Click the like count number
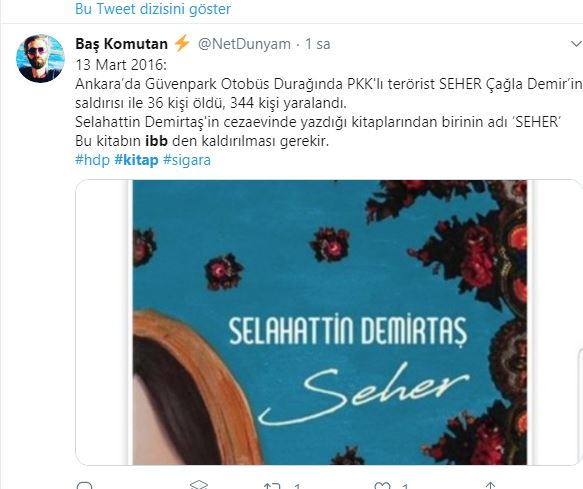 click(x=405, y=486)
